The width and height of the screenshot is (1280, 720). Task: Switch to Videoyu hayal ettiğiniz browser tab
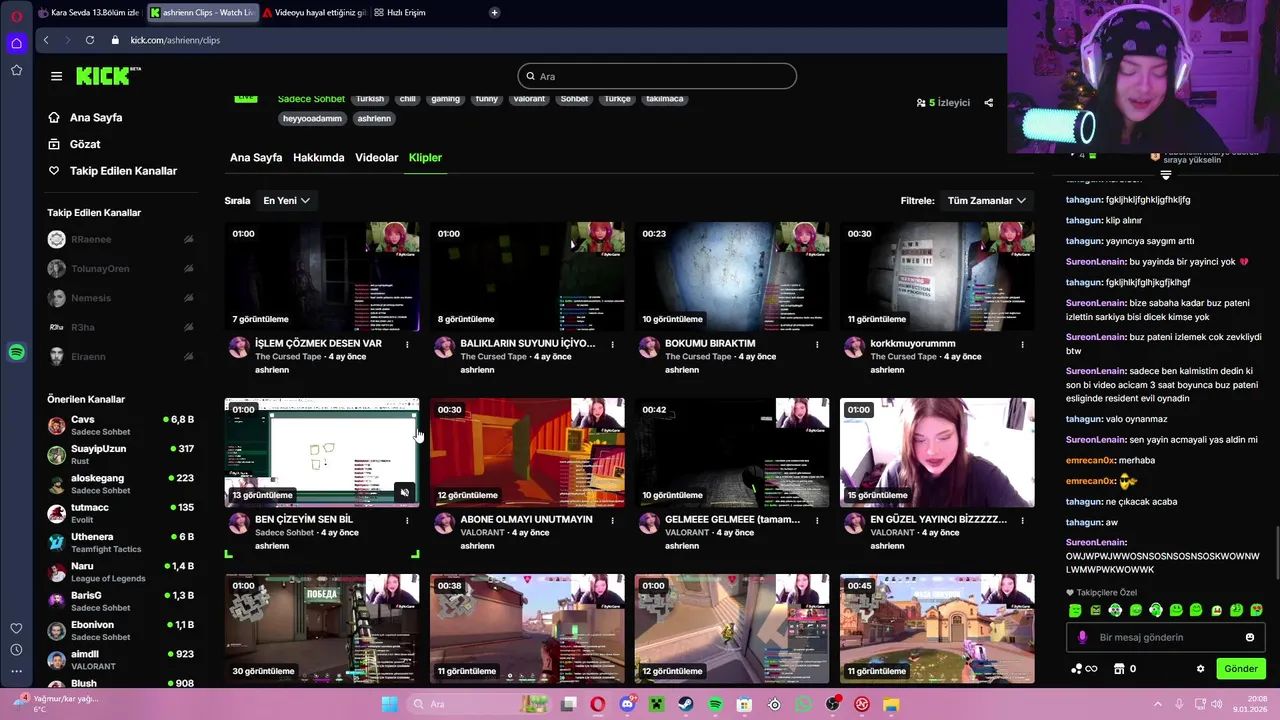pyautogui.click(x=314, y=13)
